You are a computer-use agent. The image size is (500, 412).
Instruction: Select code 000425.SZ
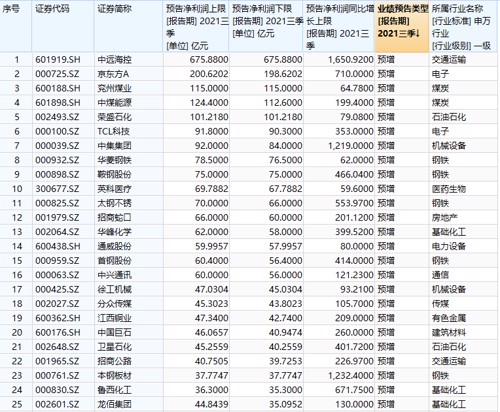(57, 289)
